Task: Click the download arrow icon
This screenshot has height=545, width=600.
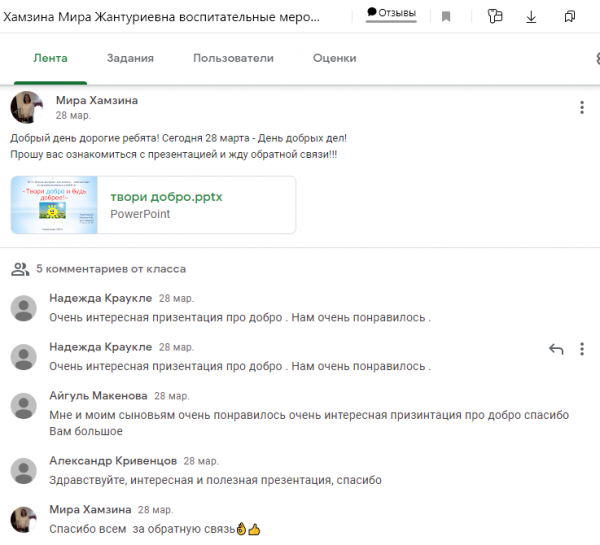Action: click(531, 16)
